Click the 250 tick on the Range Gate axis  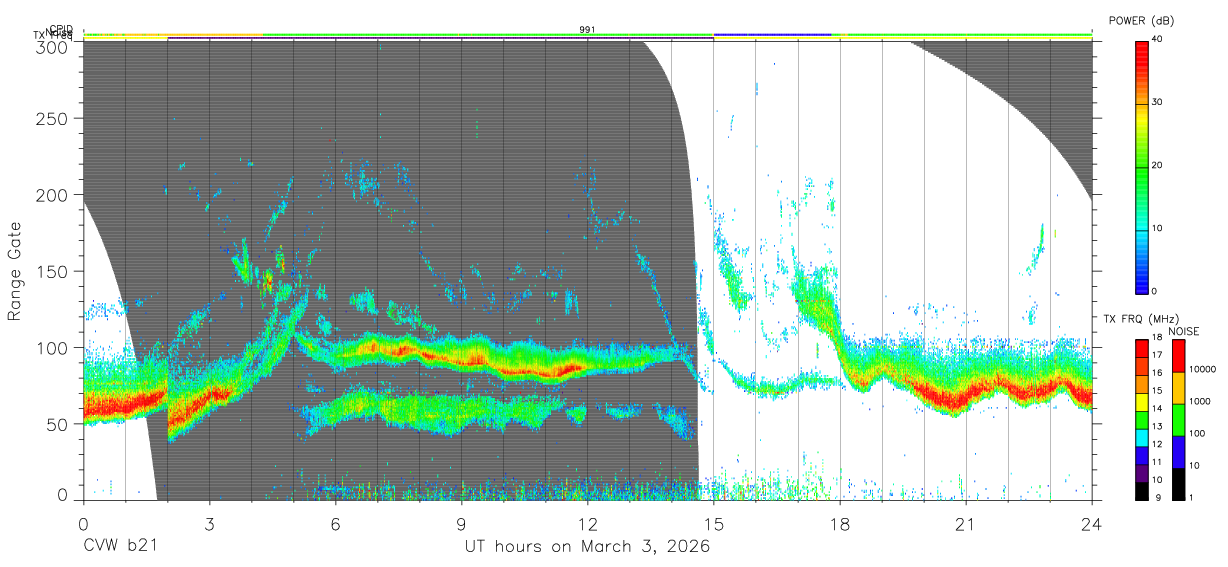pos(53,119)
